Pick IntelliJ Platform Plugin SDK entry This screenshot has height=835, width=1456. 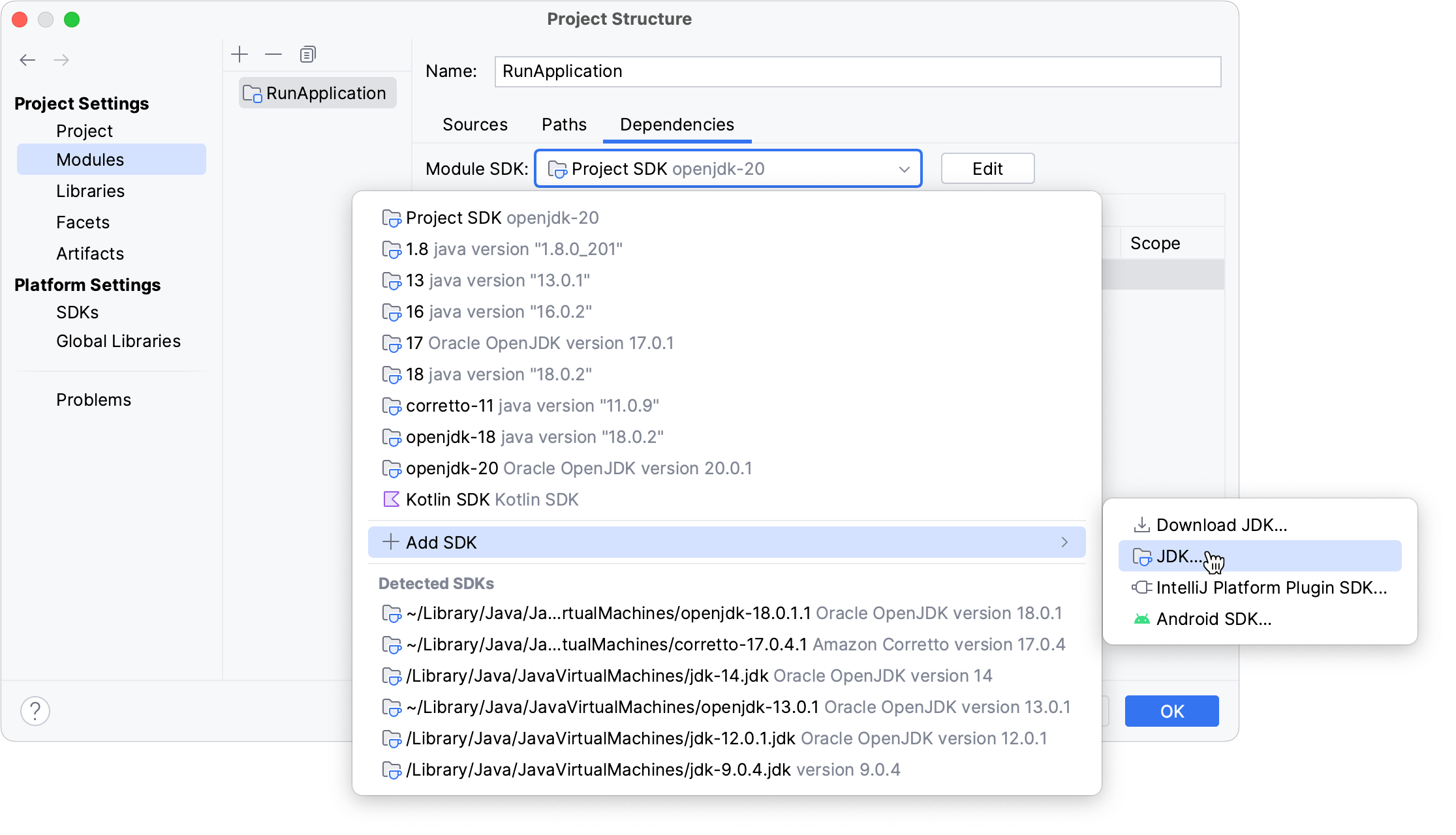point(1270,588)
